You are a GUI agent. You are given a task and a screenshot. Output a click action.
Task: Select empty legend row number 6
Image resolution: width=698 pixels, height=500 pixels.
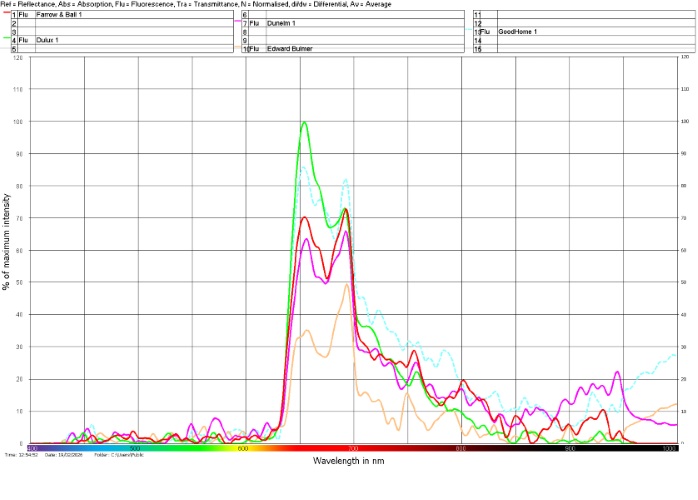(353, 15)
